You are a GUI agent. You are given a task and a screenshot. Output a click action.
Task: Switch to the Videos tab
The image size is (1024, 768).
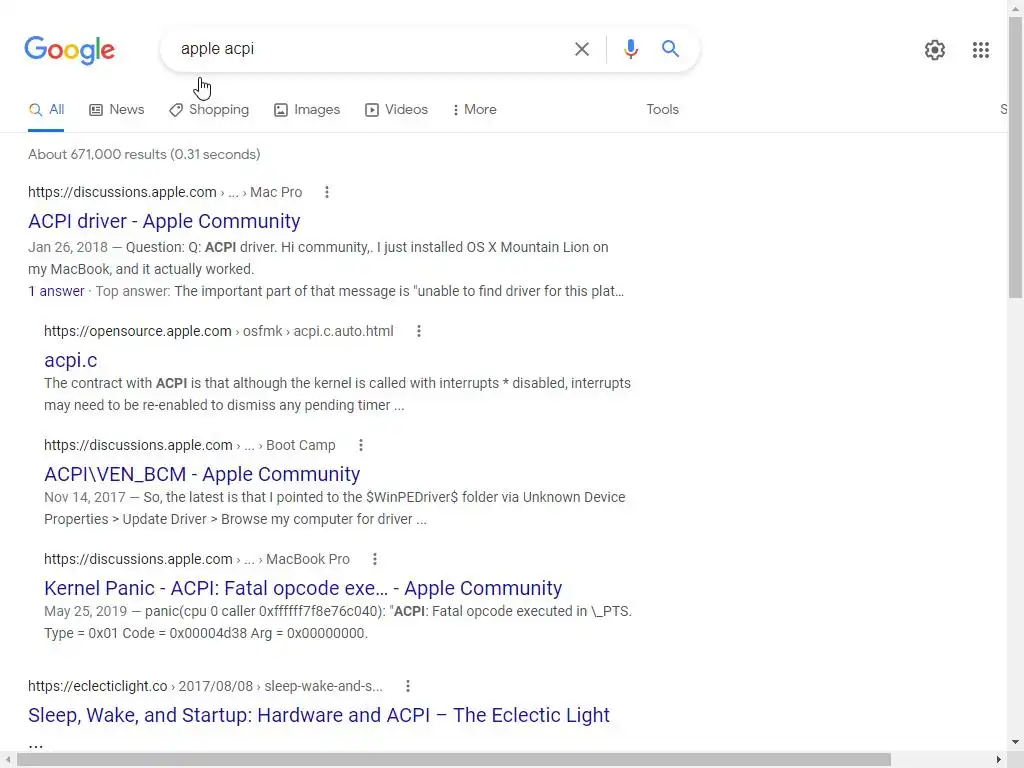click(396, 110)
